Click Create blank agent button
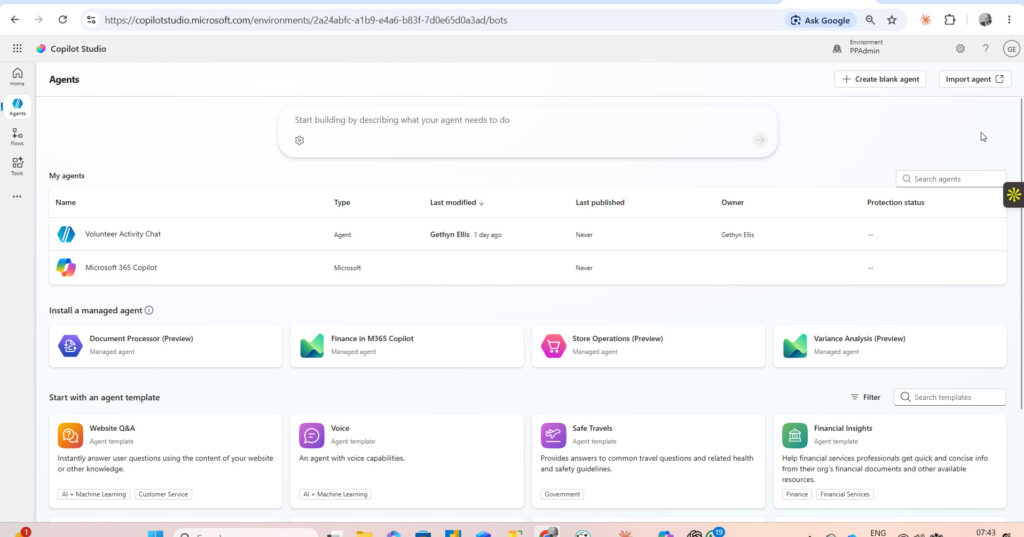 pyautogui.click(x=880, y=79)
